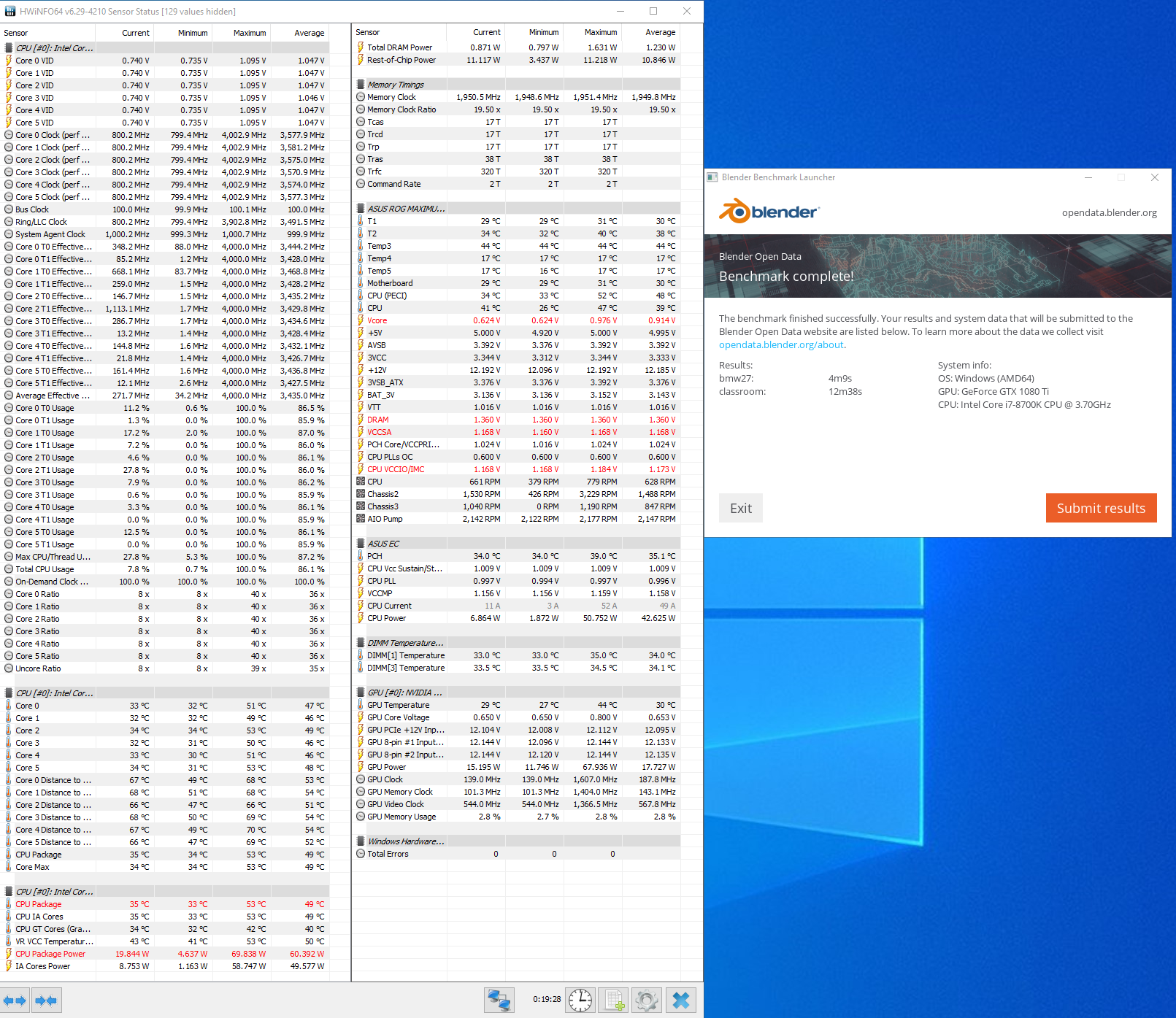This screenshot has height=1018, width=1176.
Task: Select the Core Max temperature row
Action: tap(165, 867)
